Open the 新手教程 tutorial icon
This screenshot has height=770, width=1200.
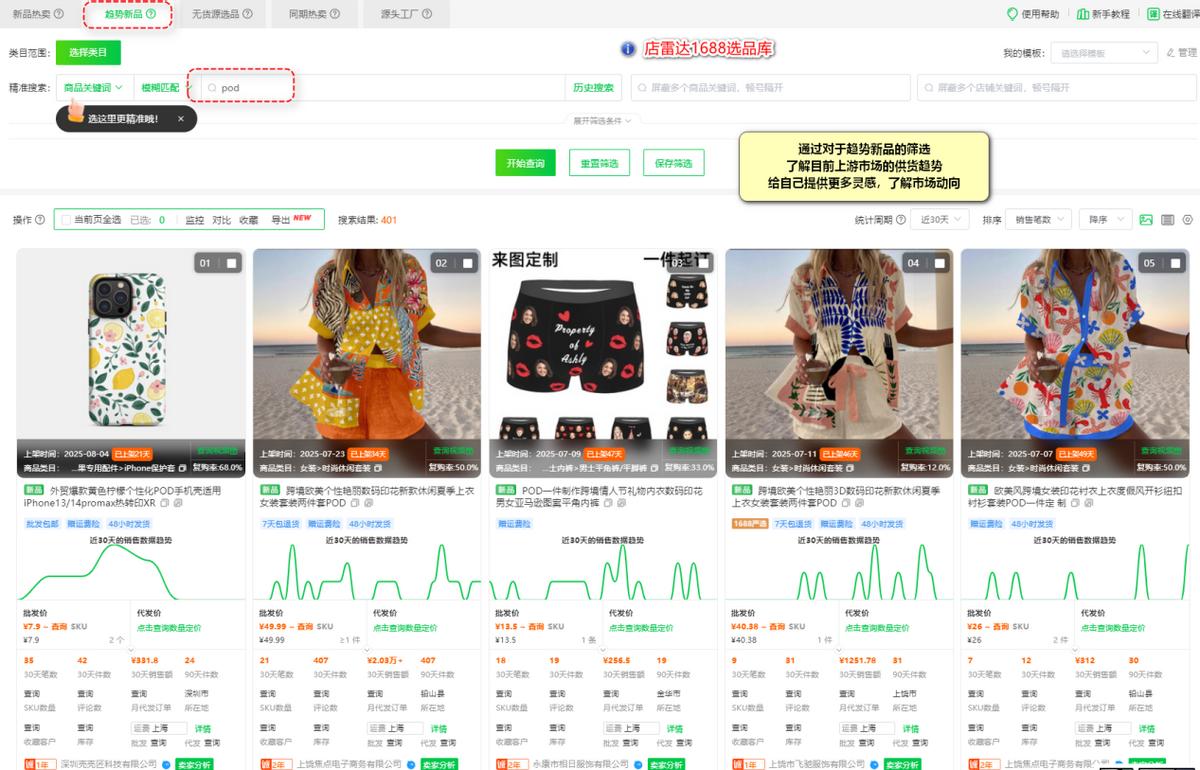1084,13
